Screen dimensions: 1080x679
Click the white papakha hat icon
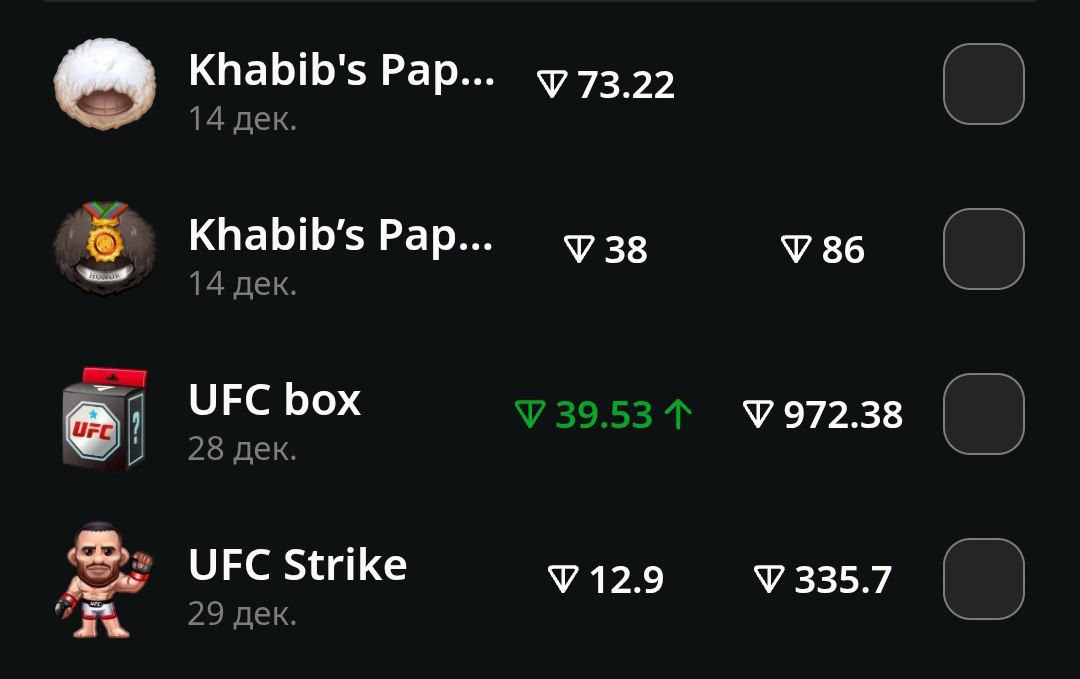click(105, 84)
